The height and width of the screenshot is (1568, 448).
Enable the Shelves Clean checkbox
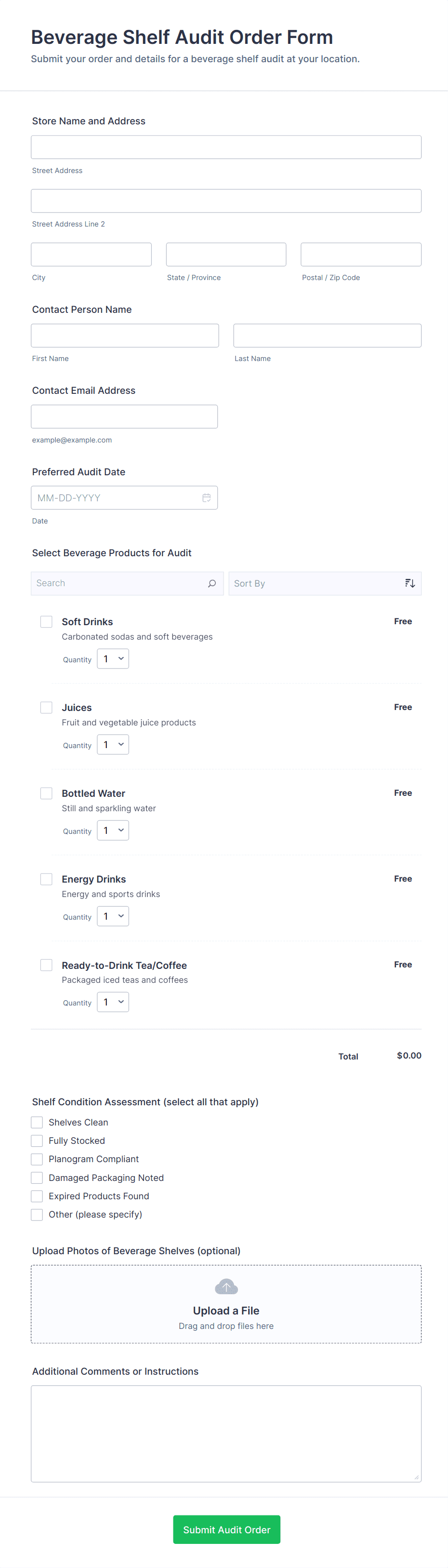pyautogui.click(x=37, y=1122)
